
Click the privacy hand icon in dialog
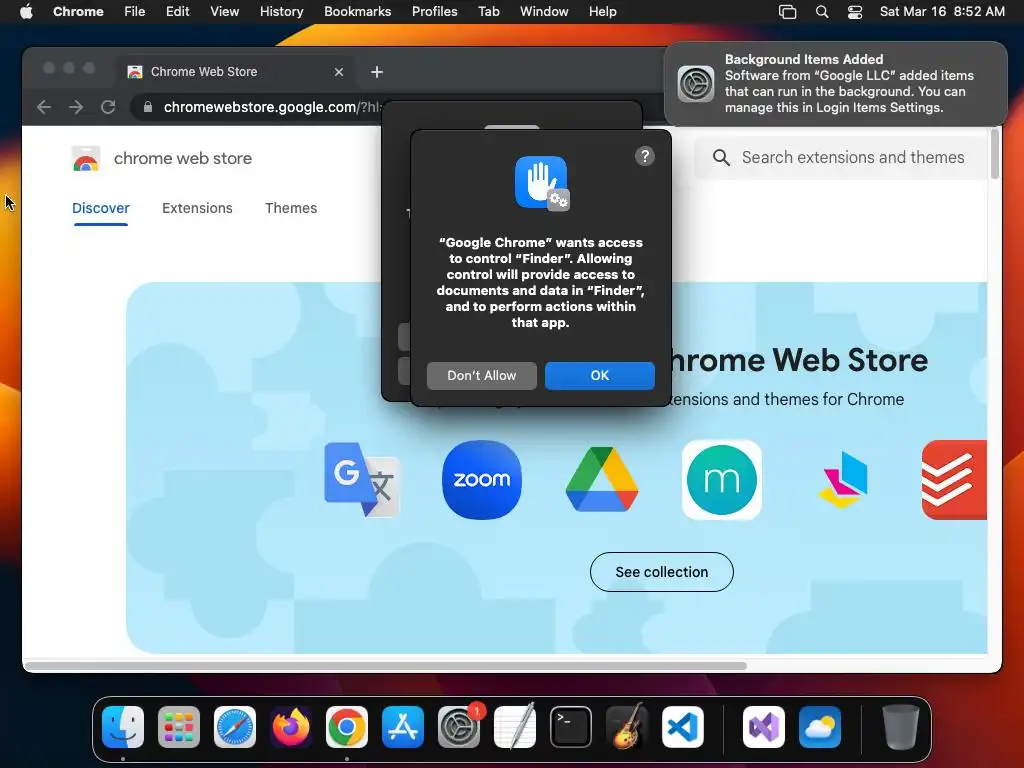click(x=541, y=183)
